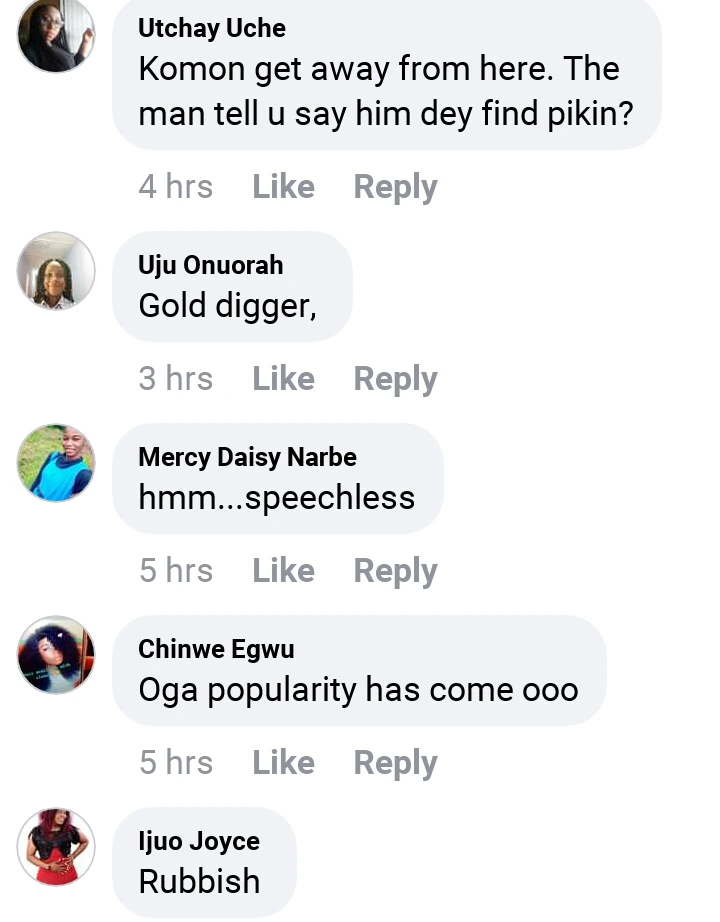Open Ijuo Joyce's profile picture
This screenshot has width=720, height=922.
click(57, 847)
